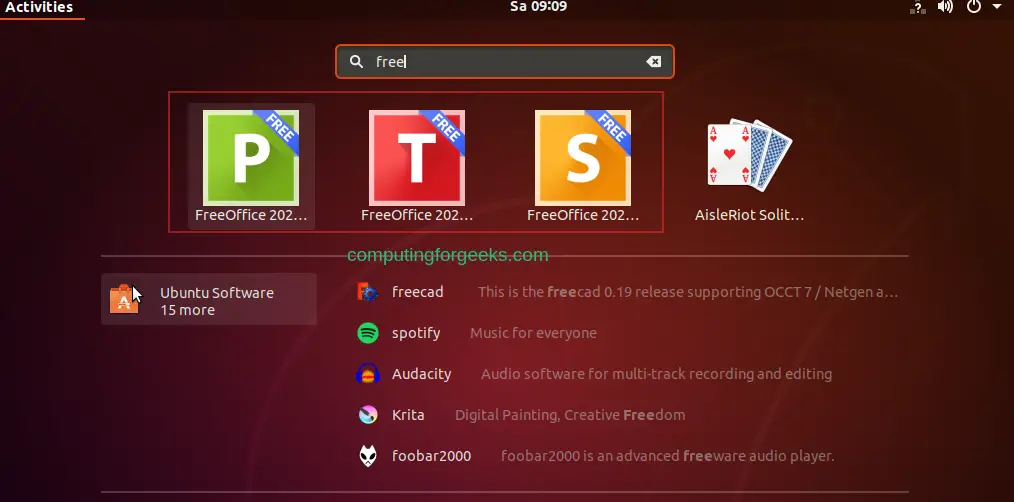The image size is (1014, 502).
Task: Select the "foobar2000" result name
Action: coord(431,456)
